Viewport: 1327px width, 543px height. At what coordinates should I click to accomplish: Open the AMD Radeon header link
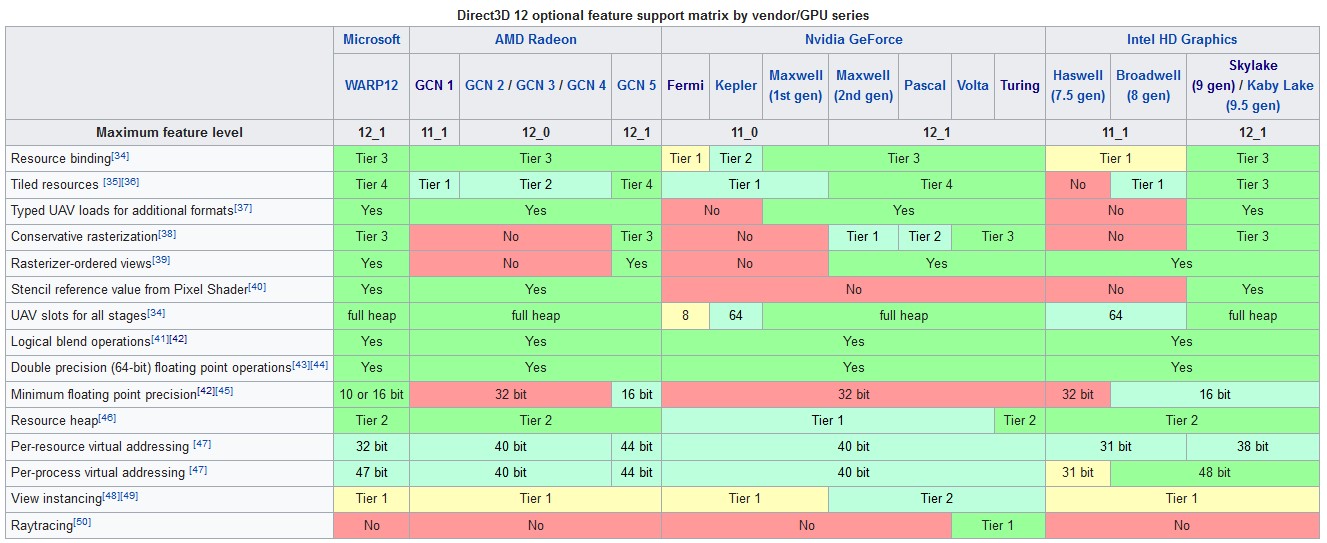click(x=535, y=40)
